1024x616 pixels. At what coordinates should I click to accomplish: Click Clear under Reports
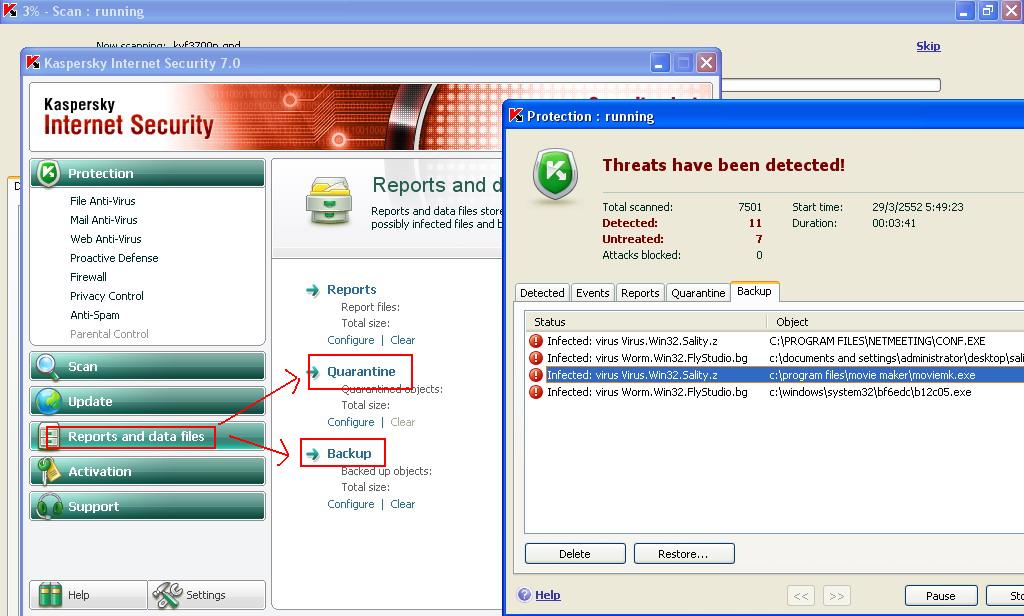click(x=402, y=340)
